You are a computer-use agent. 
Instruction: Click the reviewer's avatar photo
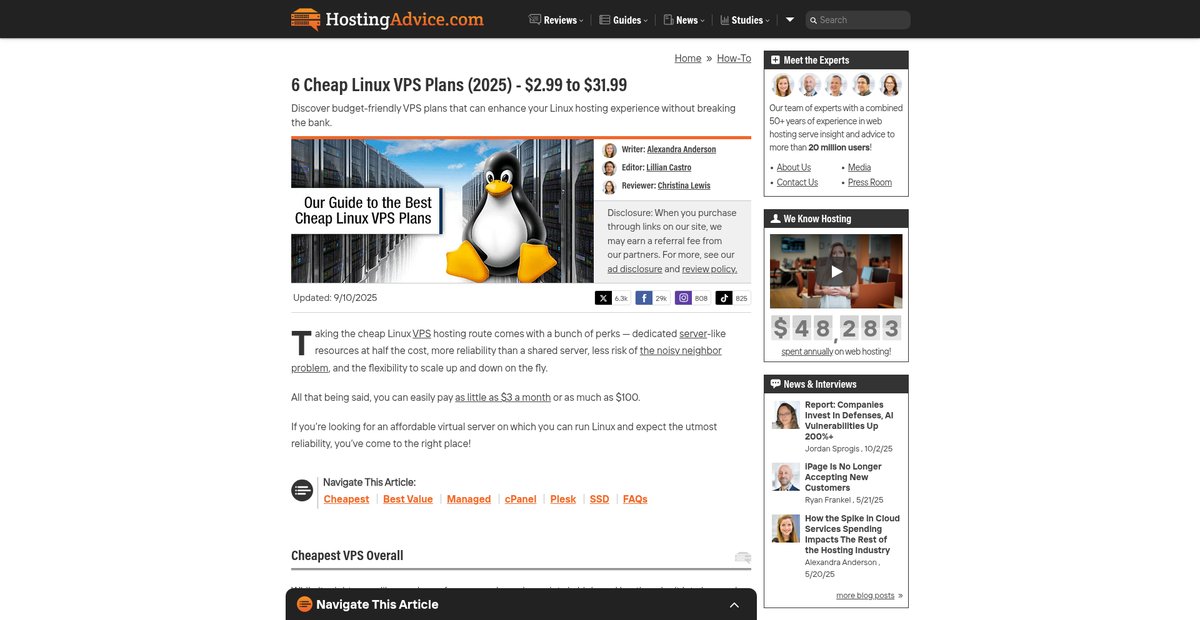click(609, 186)
